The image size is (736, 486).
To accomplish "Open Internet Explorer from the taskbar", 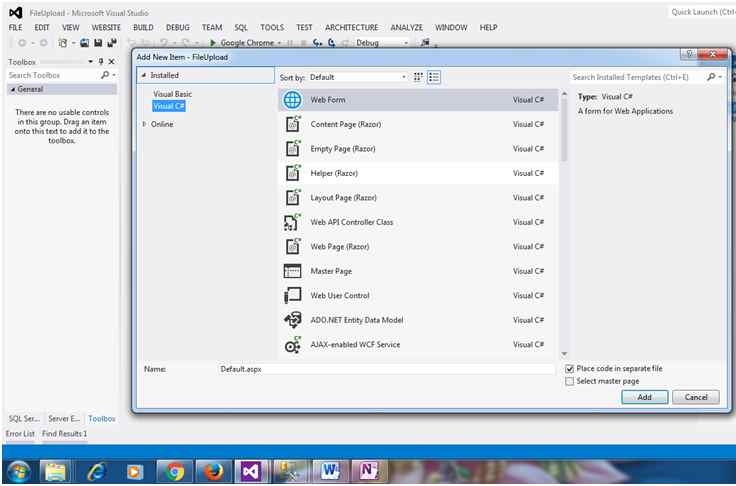I will pyautogui.click(x=96, y=471).
